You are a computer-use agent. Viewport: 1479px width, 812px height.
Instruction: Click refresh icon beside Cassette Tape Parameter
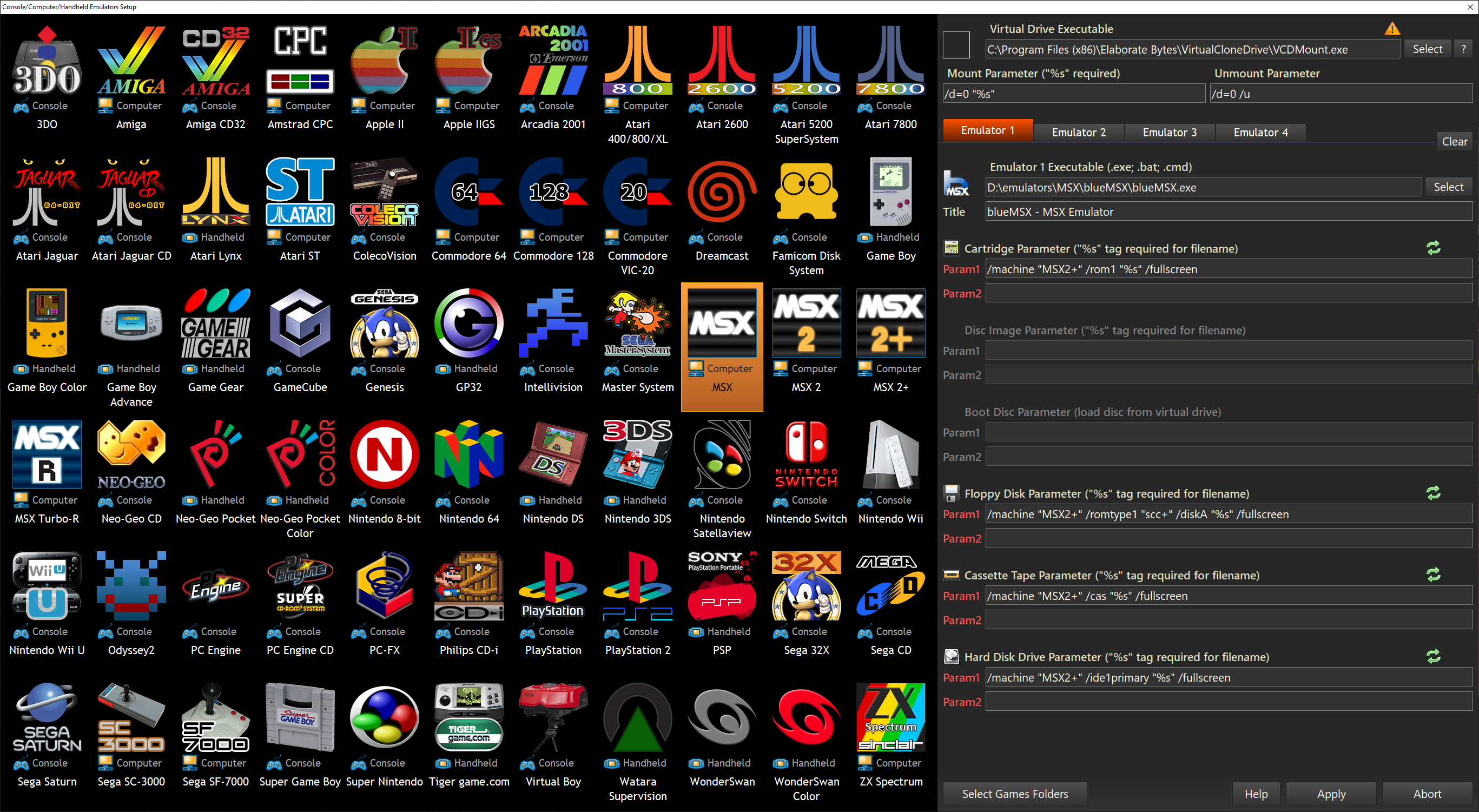1433,575
